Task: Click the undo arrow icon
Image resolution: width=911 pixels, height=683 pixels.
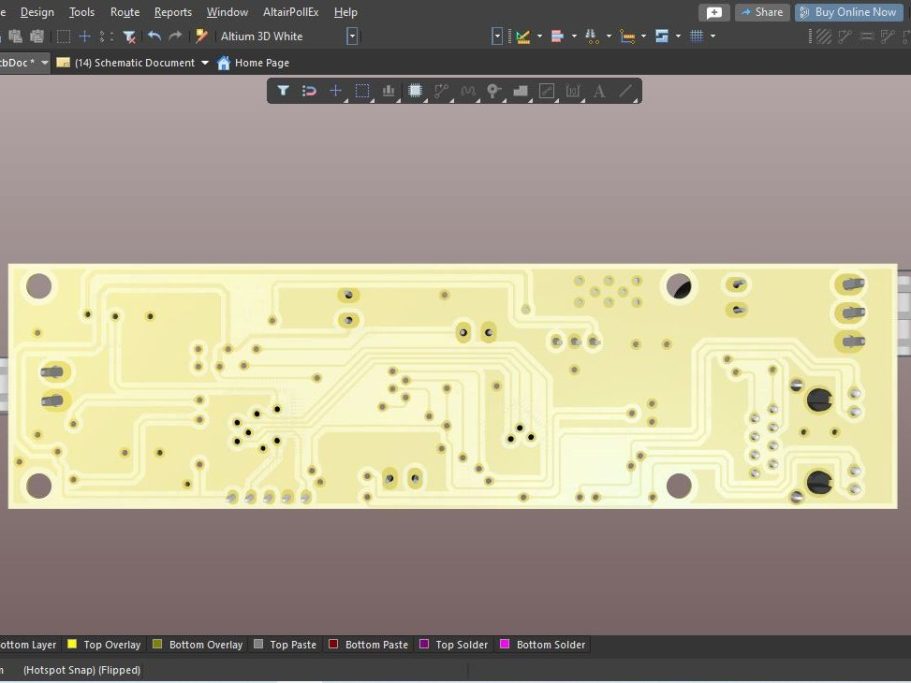Action: tap(154, 36)
